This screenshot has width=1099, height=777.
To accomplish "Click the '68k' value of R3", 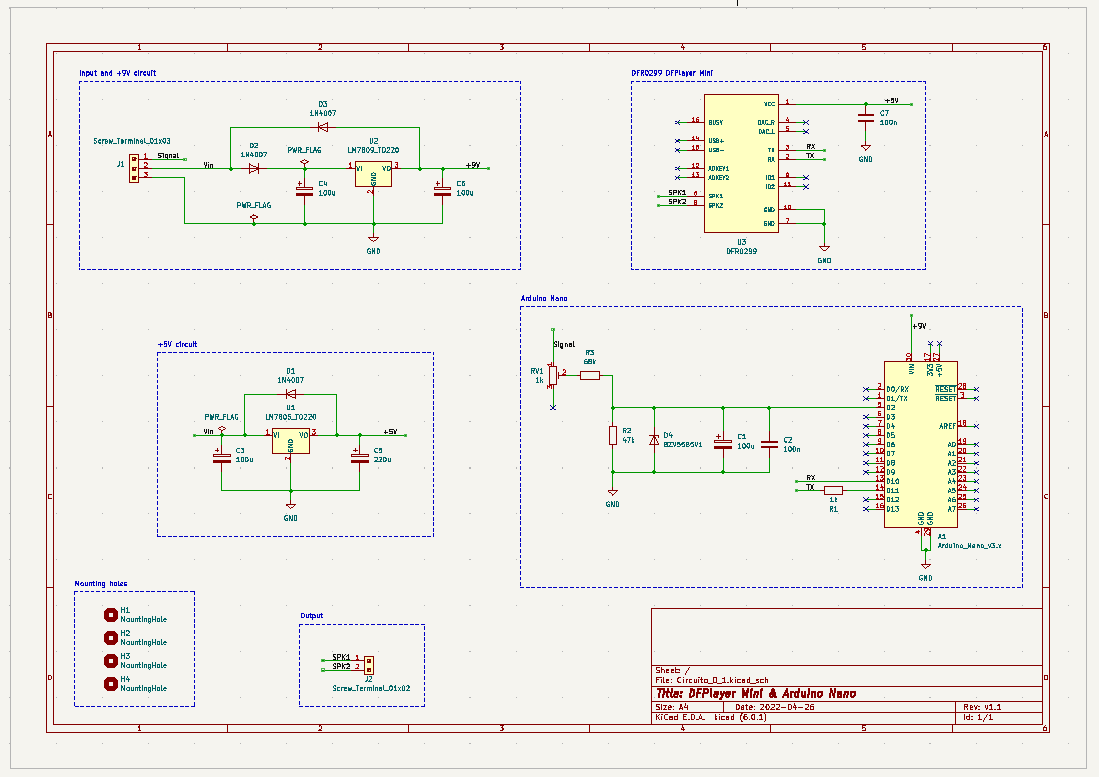I will coord(589,362).
